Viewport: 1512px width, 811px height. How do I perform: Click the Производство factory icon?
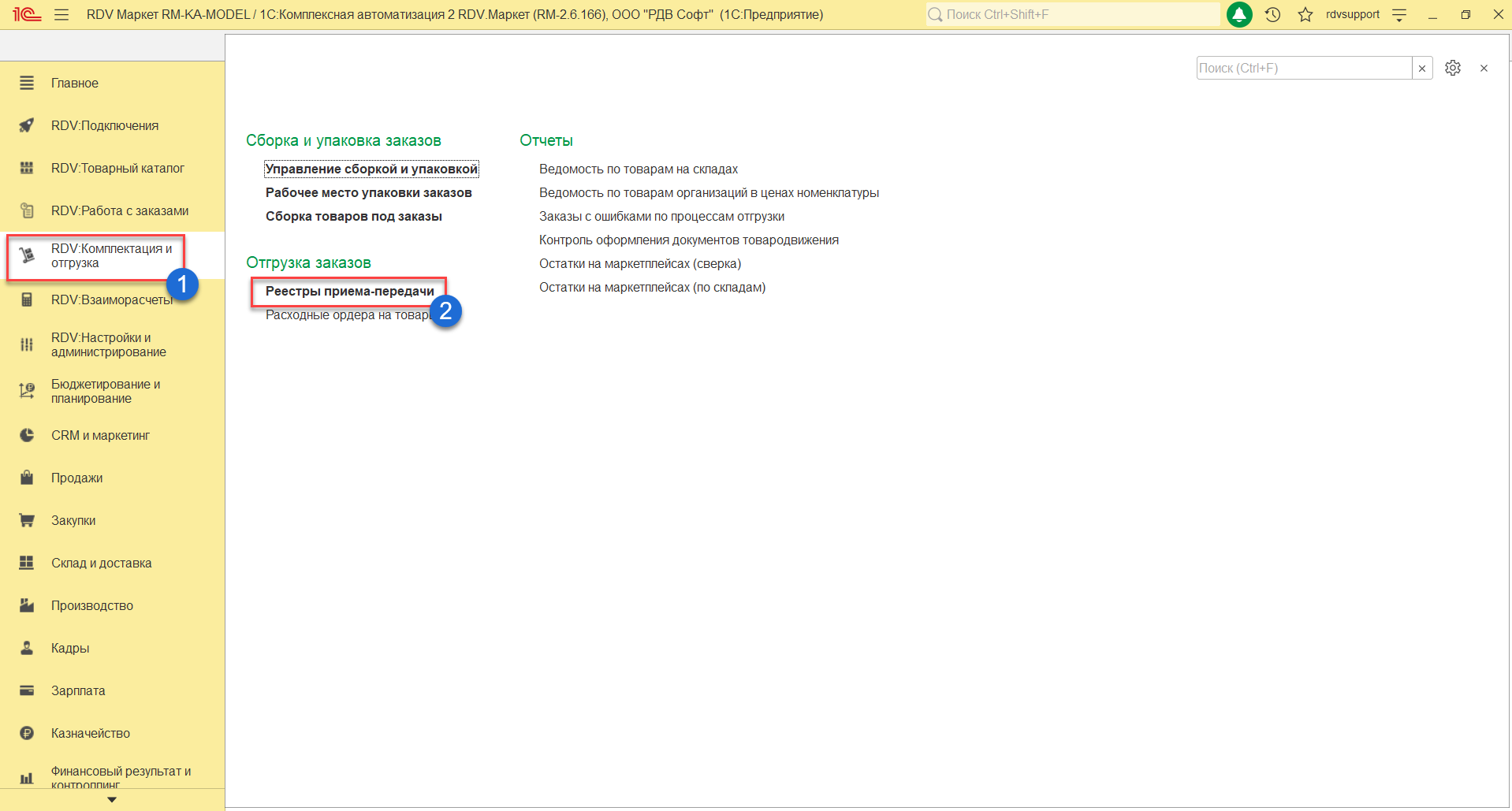click(x=27, y=605)
